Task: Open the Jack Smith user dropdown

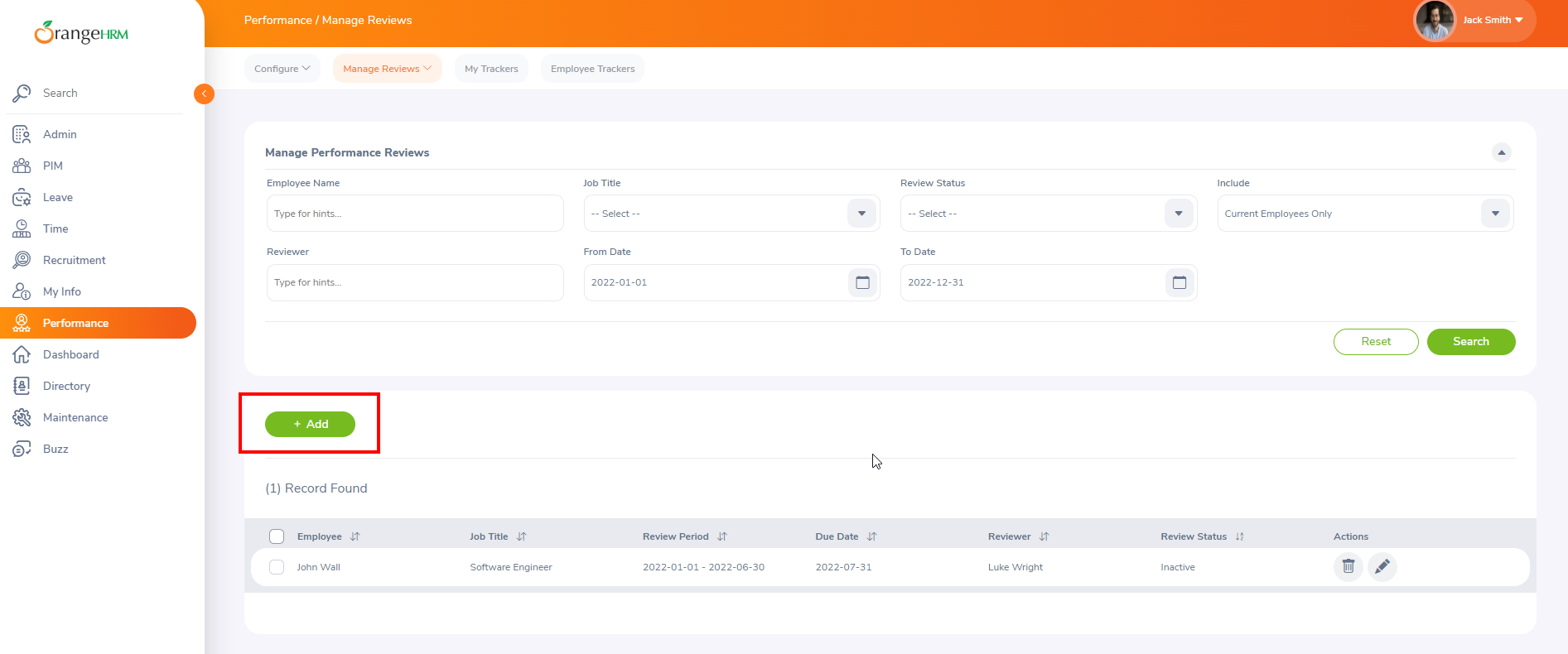Action: point(1493,20)
